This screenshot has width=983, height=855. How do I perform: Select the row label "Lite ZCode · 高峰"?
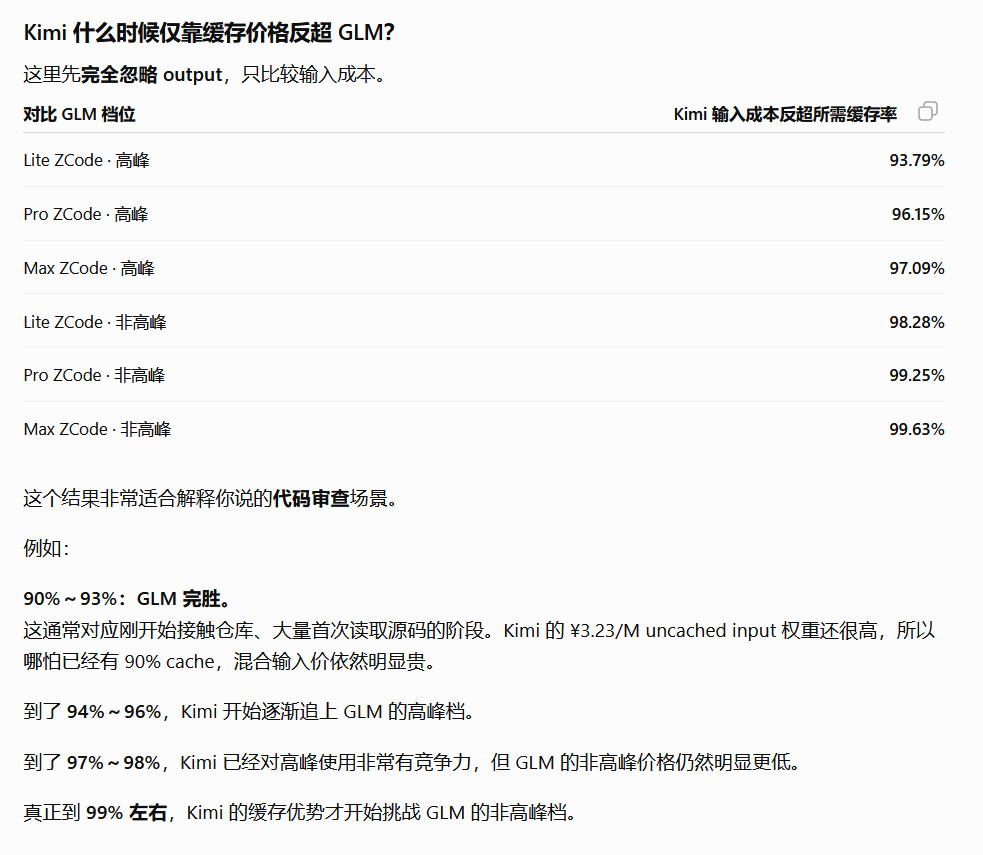(87, 160)
